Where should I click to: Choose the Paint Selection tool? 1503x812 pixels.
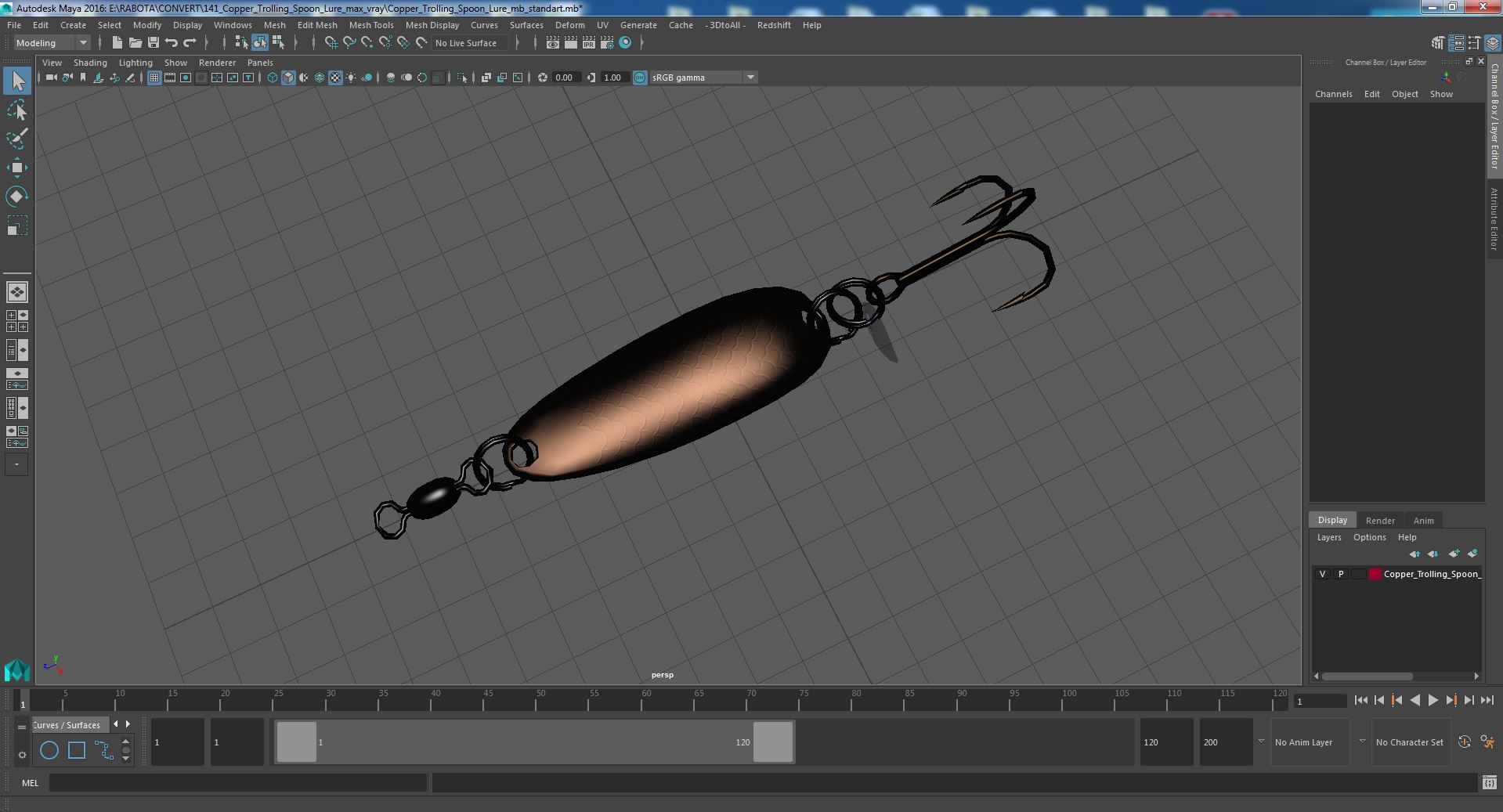[17, 139]
